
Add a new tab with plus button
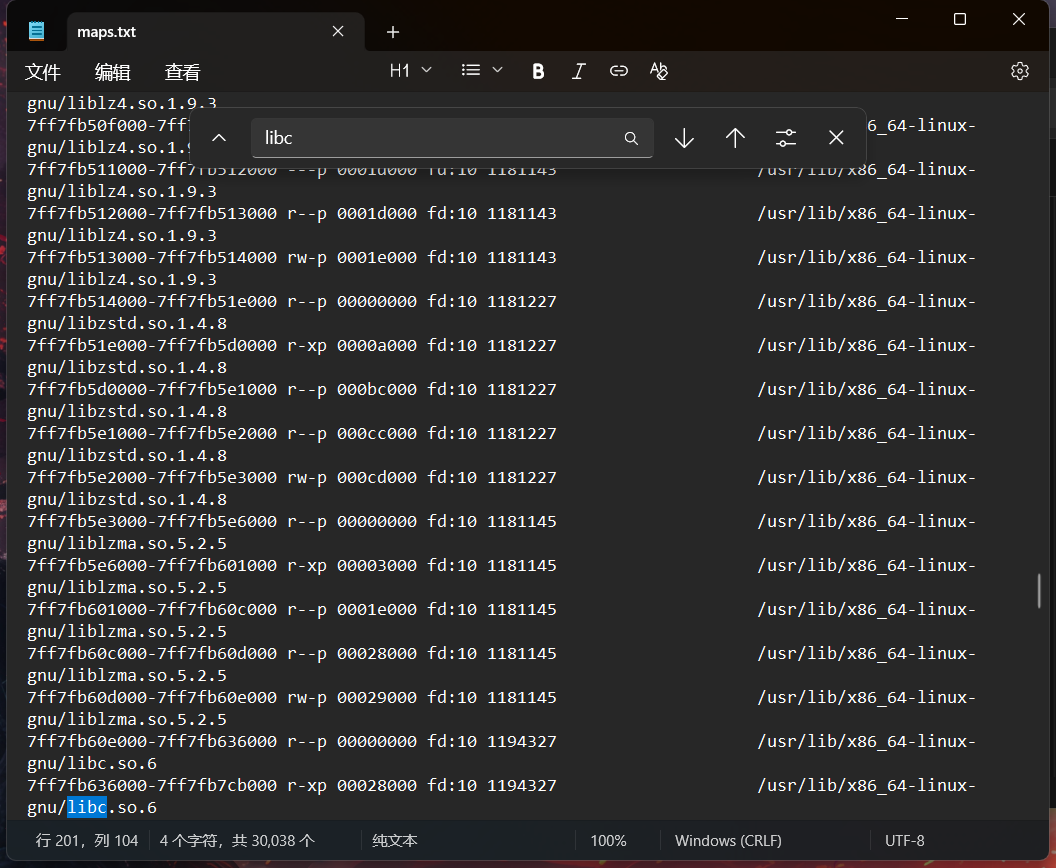pyautogui.click(x=393, y=32)
